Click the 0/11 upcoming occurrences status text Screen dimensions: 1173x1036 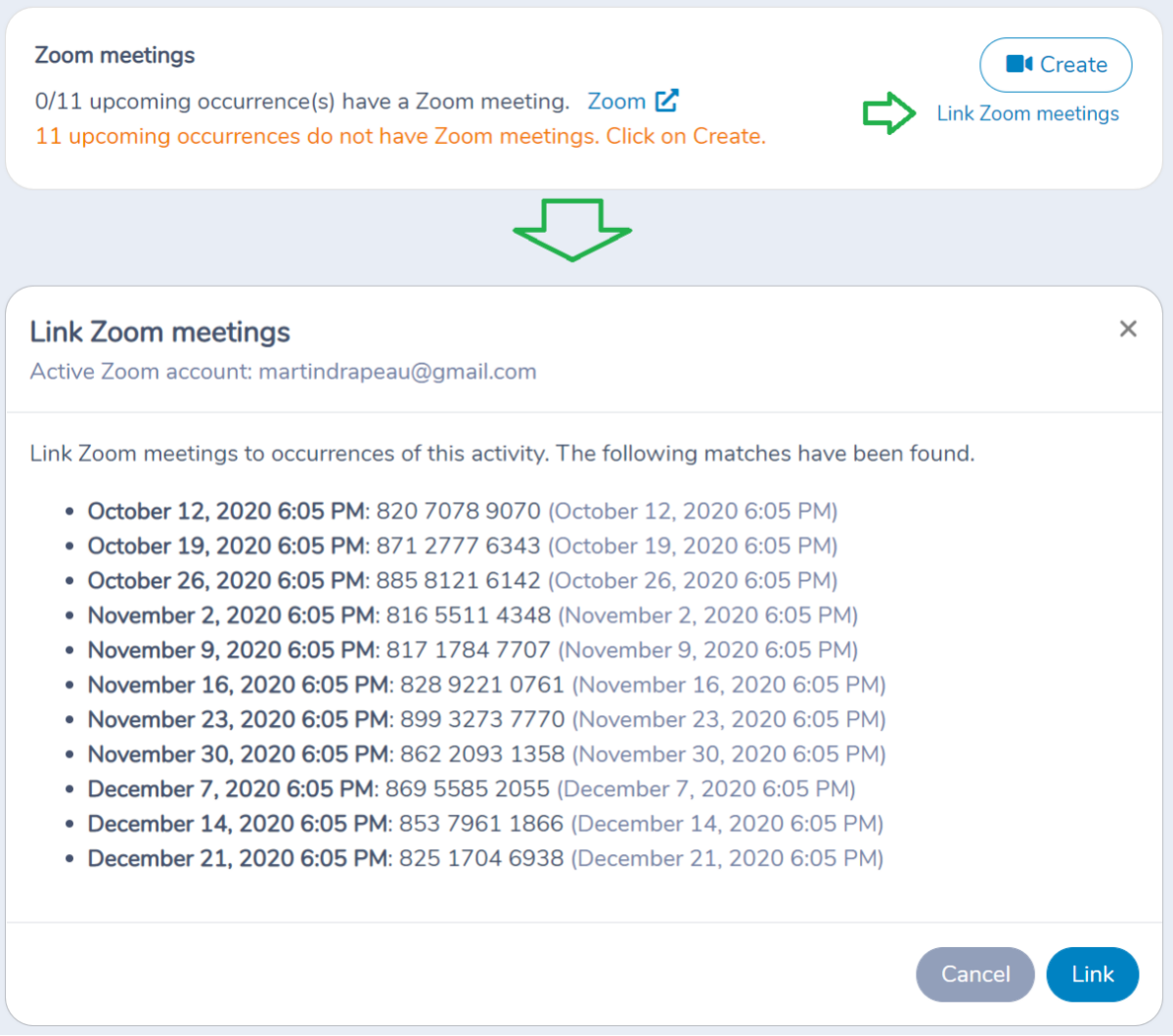click(302, 101)
